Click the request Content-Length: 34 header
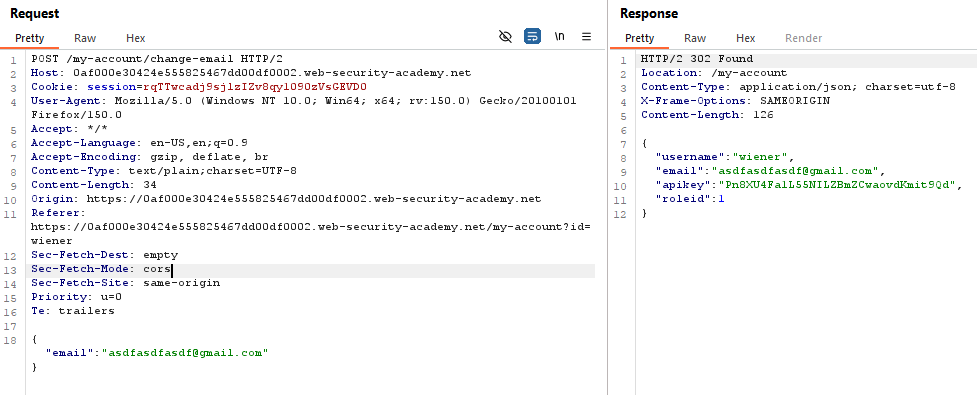 click(94, 185)
